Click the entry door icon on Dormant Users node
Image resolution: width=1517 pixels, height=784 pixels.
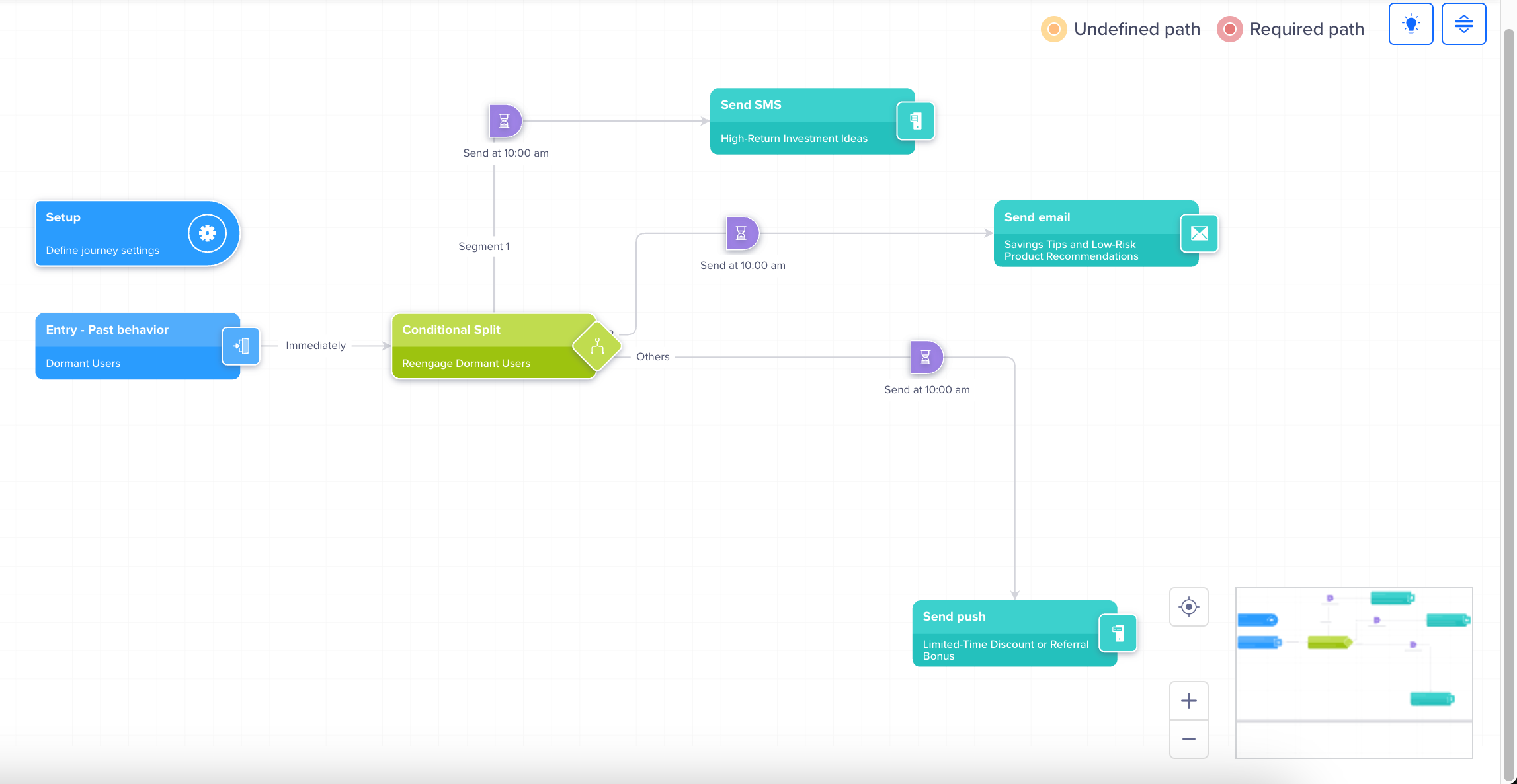click(241, 346)
